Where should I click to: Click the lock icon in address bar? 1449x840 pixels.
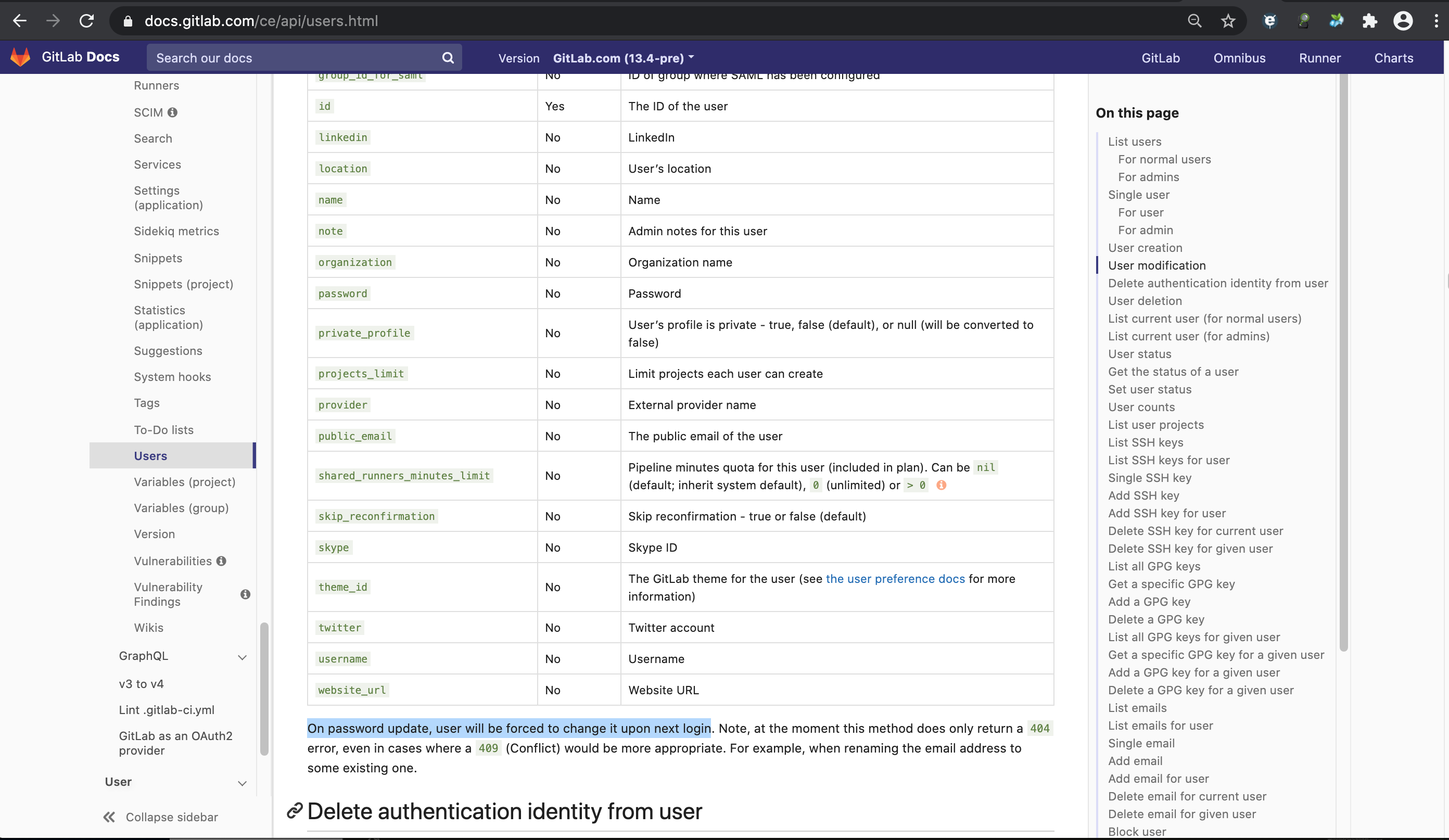[128, 21]
